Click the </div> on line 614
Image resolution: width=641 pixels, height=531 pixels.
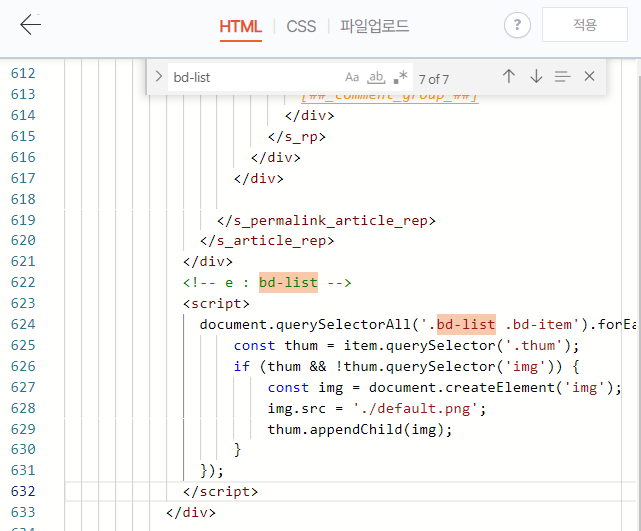(x=309, y=116)
